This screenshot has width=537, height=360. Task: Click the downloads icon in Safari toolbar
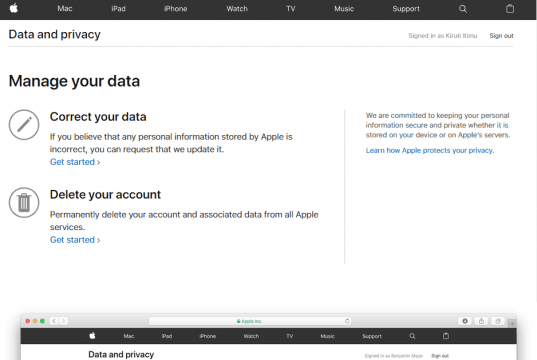pos(465,321)
